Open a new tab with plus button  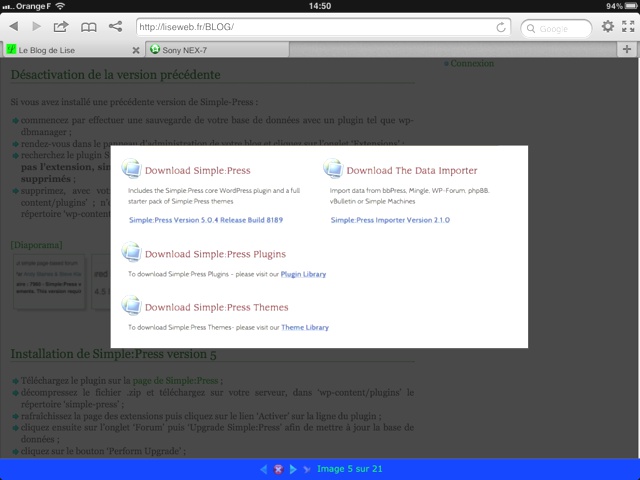point(628,49)
